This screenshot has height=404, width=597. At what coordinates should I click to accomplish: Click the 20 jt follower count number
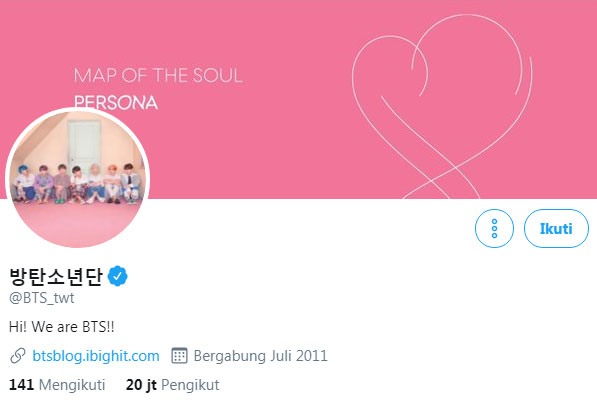pyautogui.click(x=141, y=385)
